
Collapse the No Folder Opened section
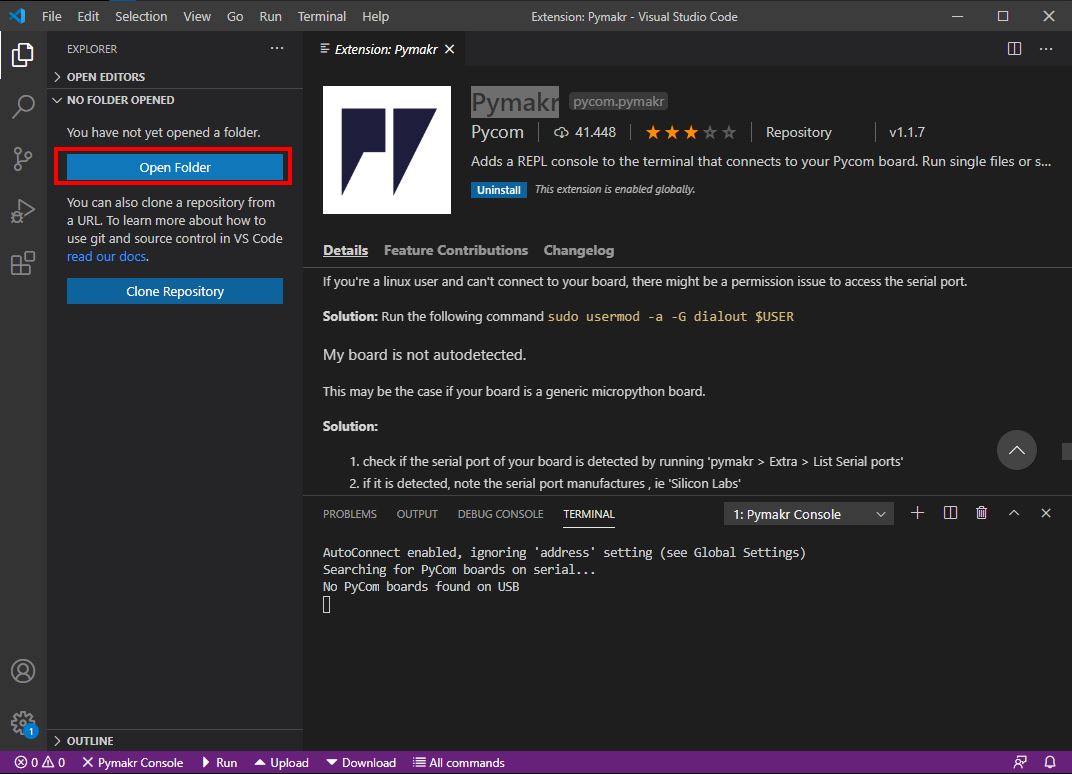pyautogui.click(x=176, y=100)
